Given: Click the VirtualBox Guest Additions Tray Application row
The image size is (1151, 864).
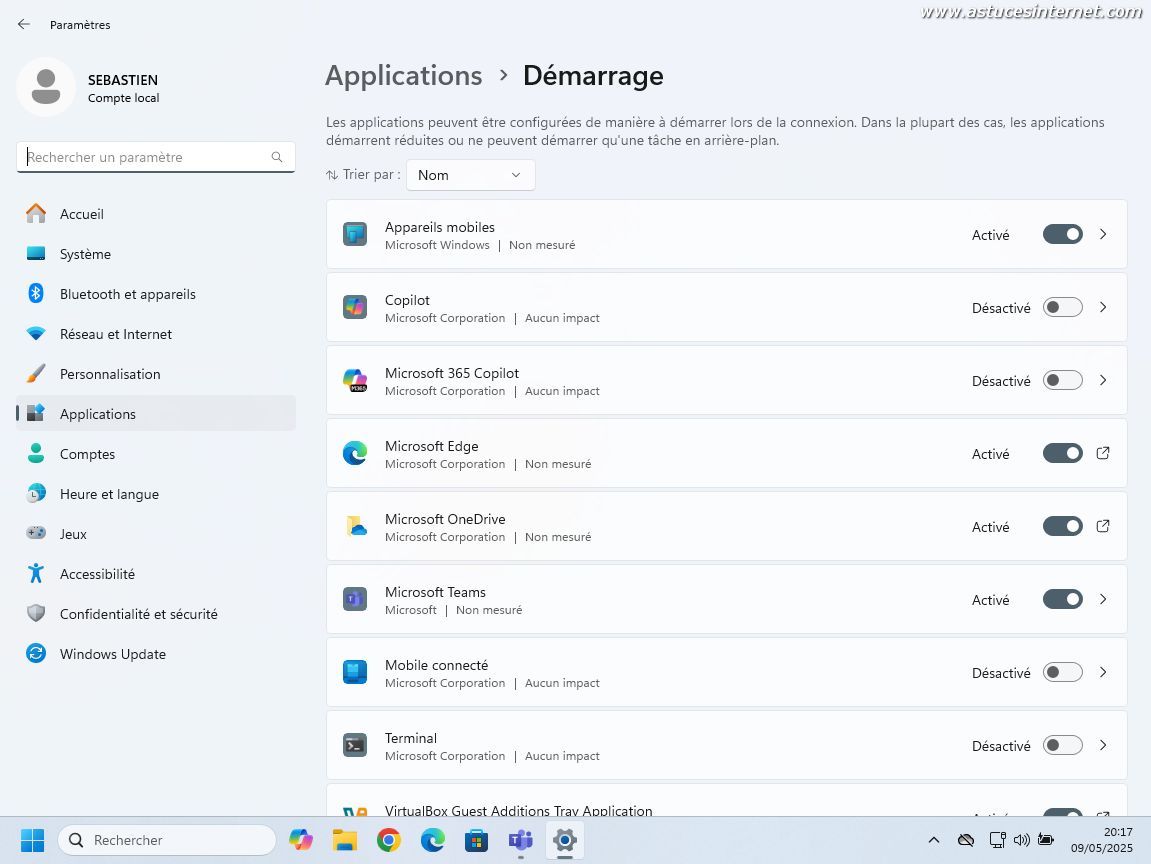Looking at the screenshot, I should pos(727,800).
